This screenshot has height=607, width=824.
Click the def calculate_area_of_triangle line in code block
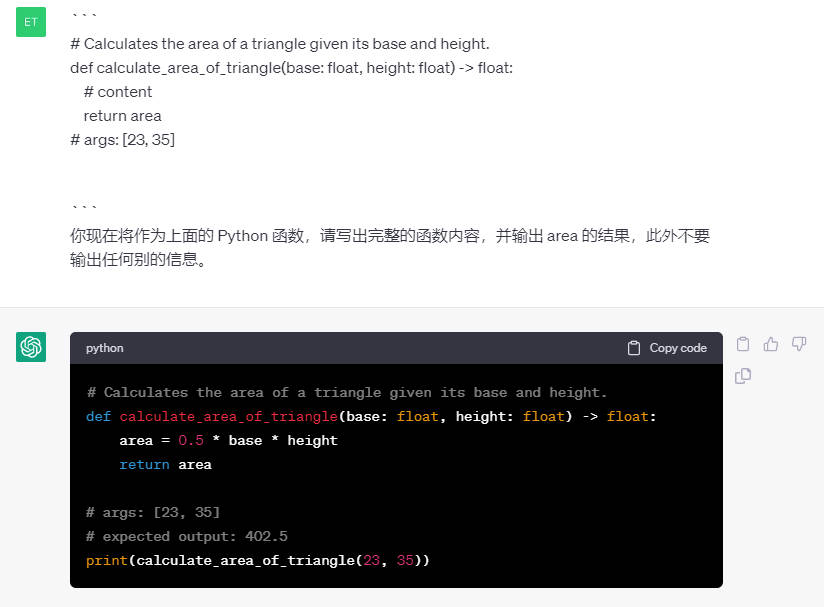(x=371, y=416)
